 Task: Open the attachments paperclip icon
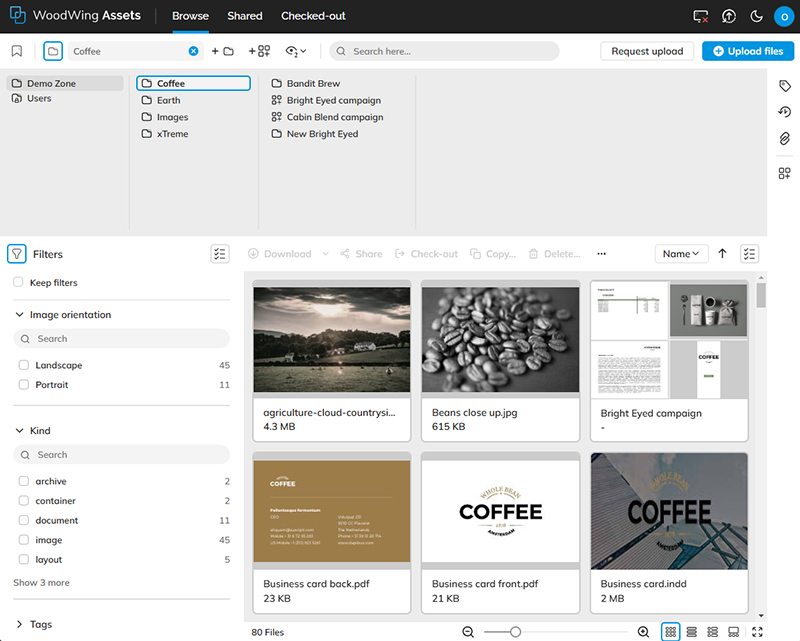pos(785,138)
